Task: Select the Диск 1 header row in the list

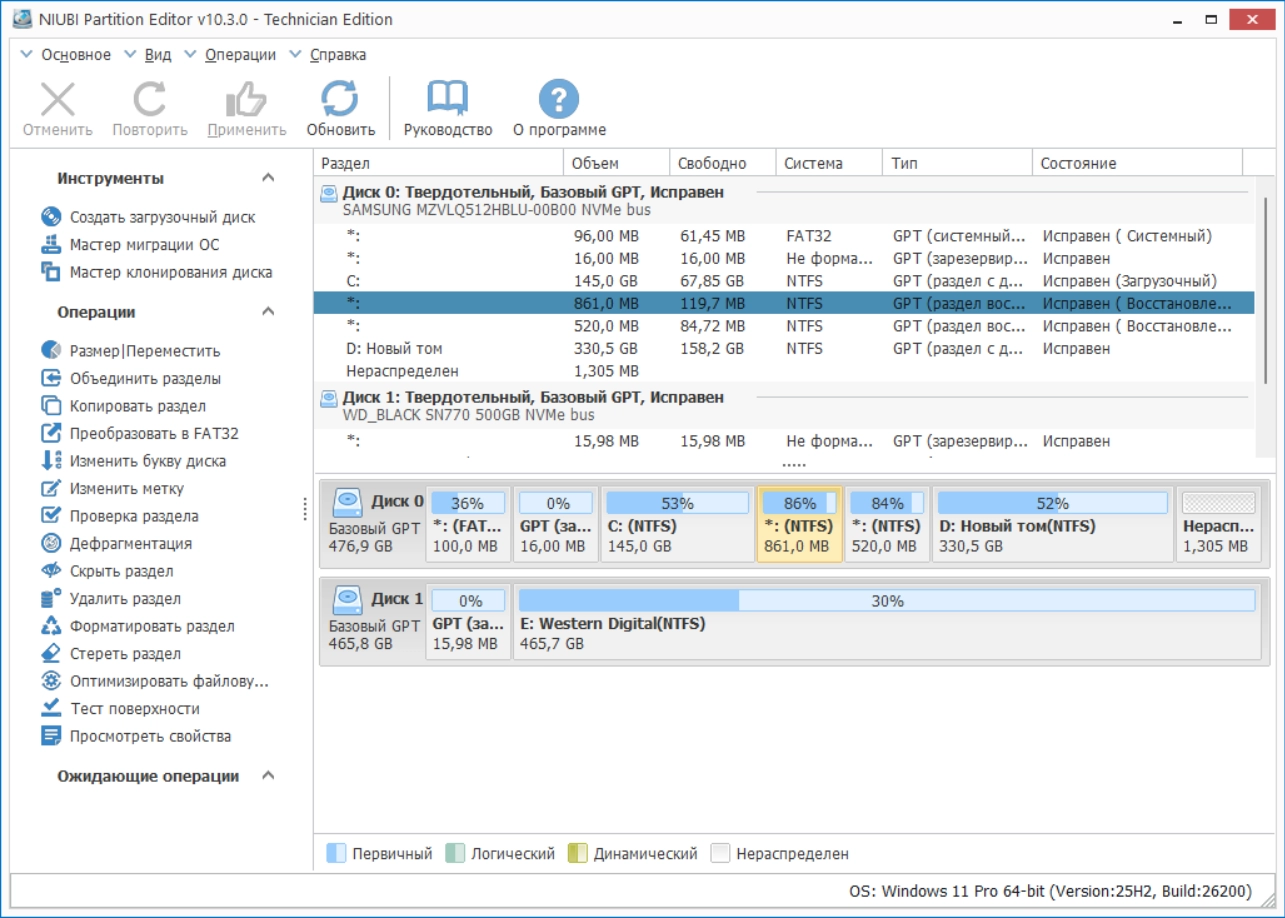Action: (x=784, y=406)
